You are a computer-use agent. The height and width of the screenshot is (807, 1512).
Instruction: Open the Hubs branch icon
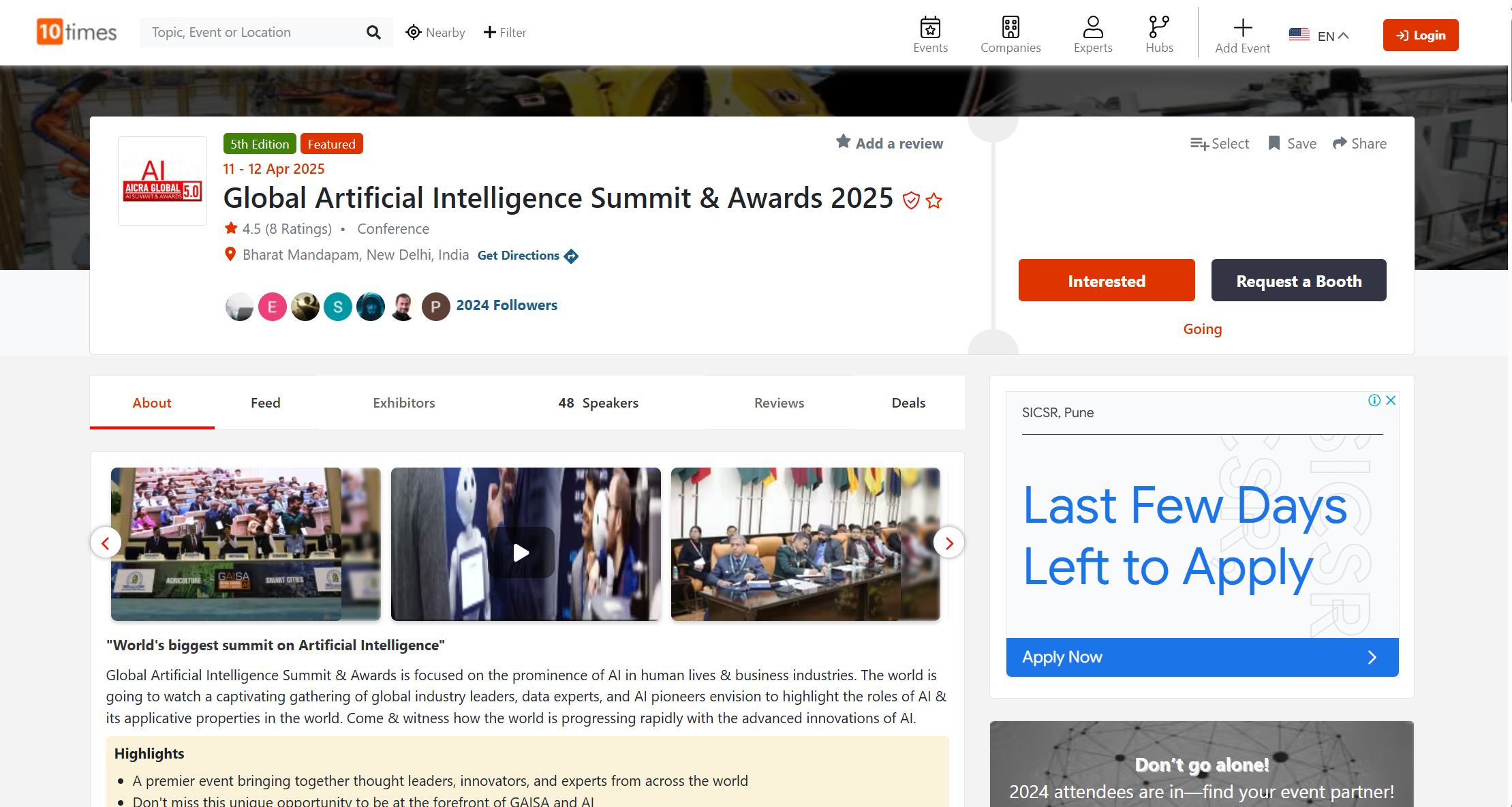coord(1159,27)
